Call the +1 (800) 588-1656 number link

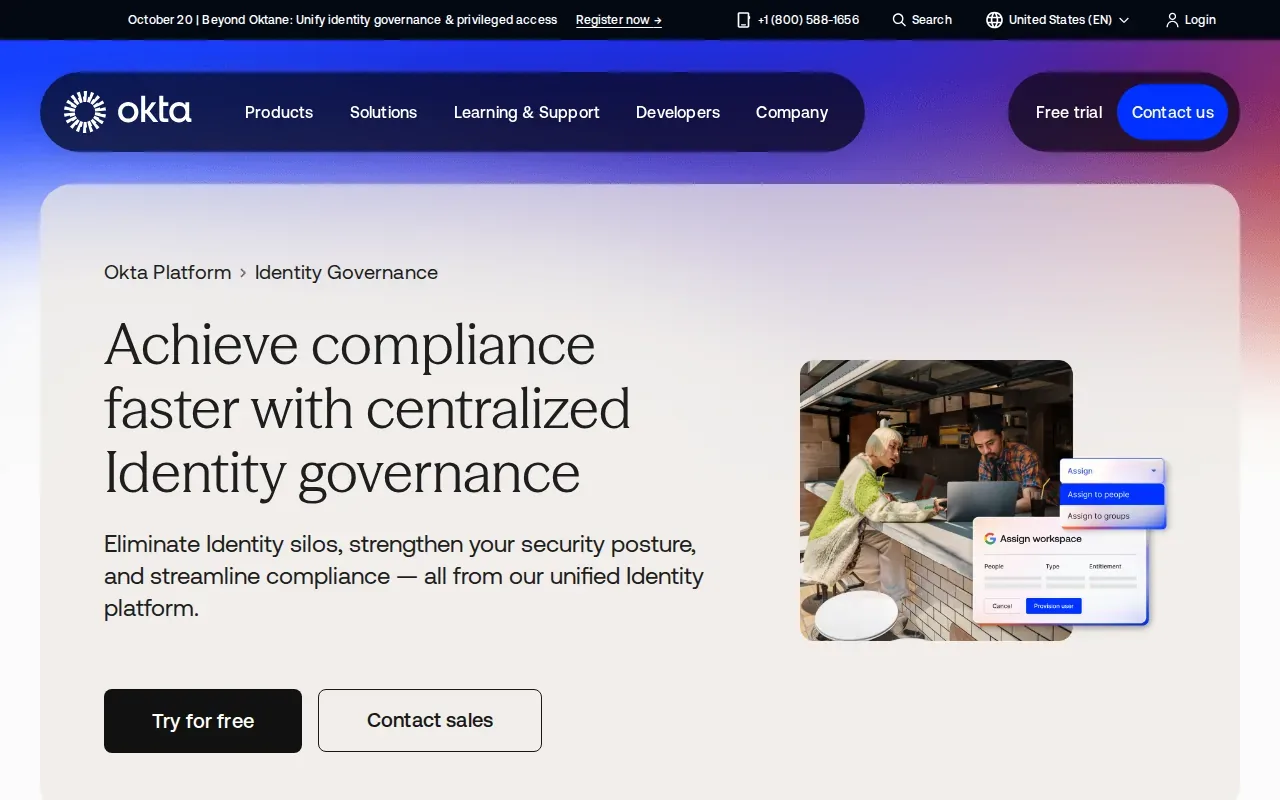pyautogui.click(x=808, y=20)
